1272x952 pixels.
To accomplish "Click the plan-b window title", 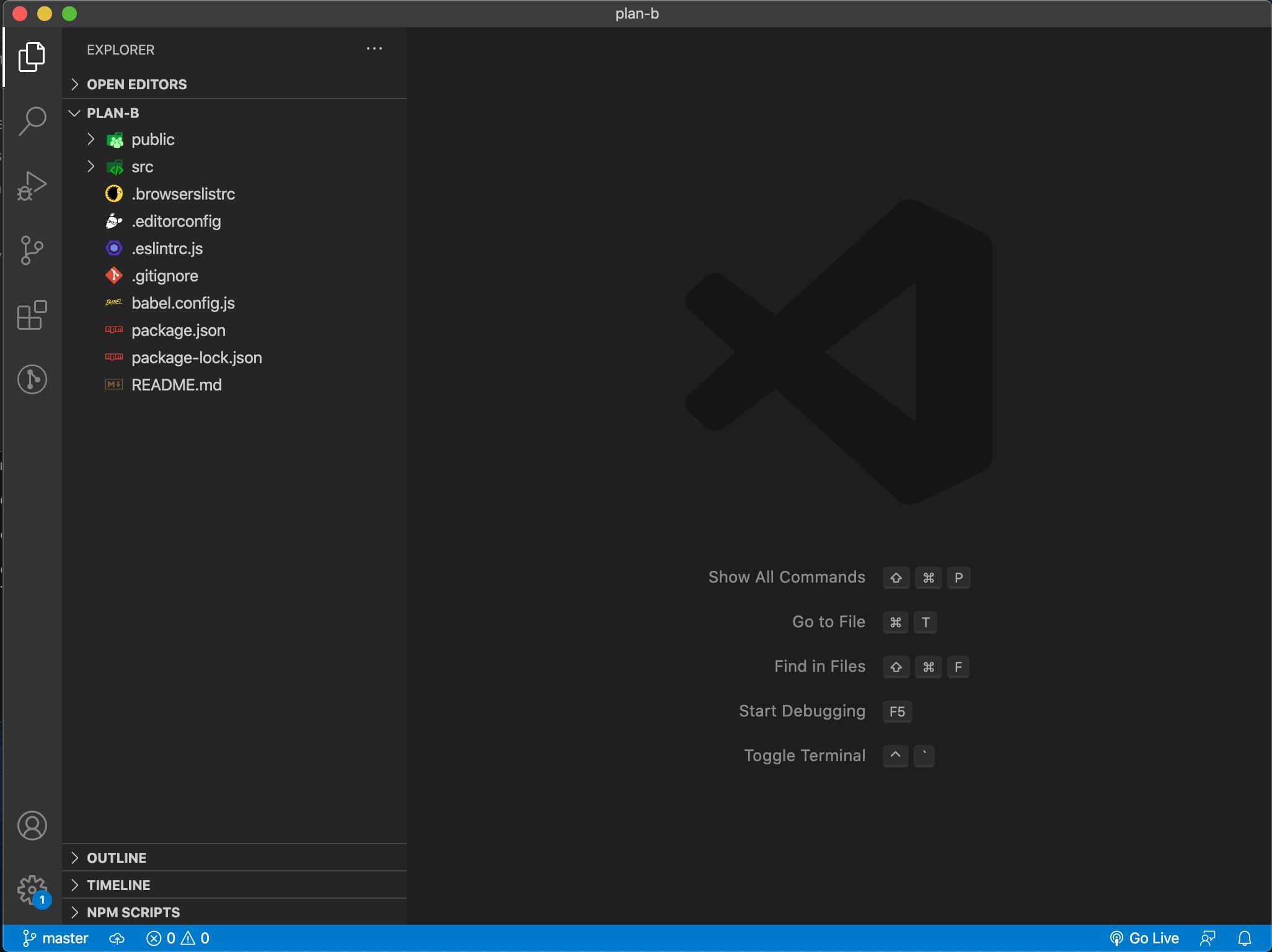I will pos(637,14).
